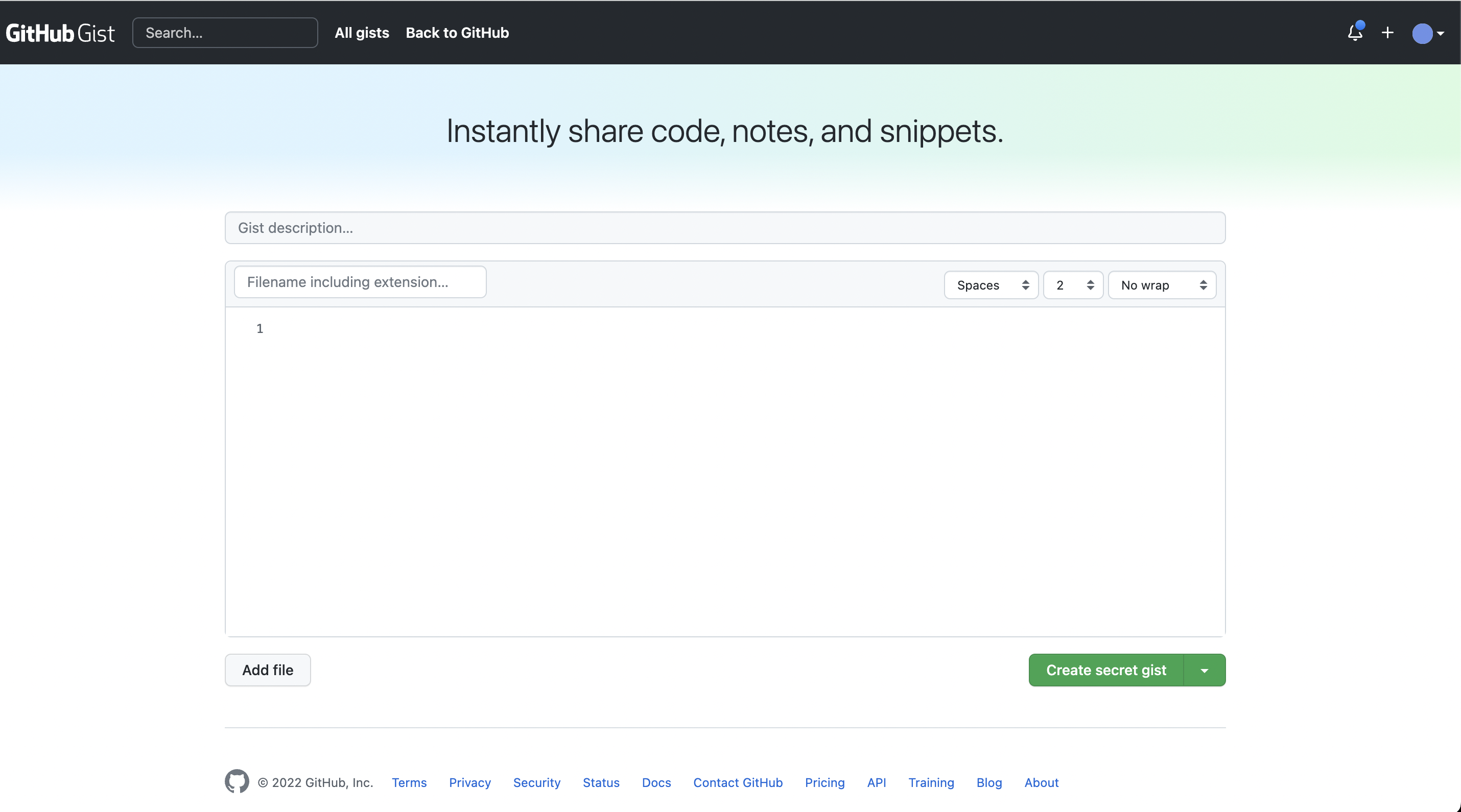The width and height of the screenshot is (1461, 812).
Task: Go Back to GitHub
Action: 457,33
